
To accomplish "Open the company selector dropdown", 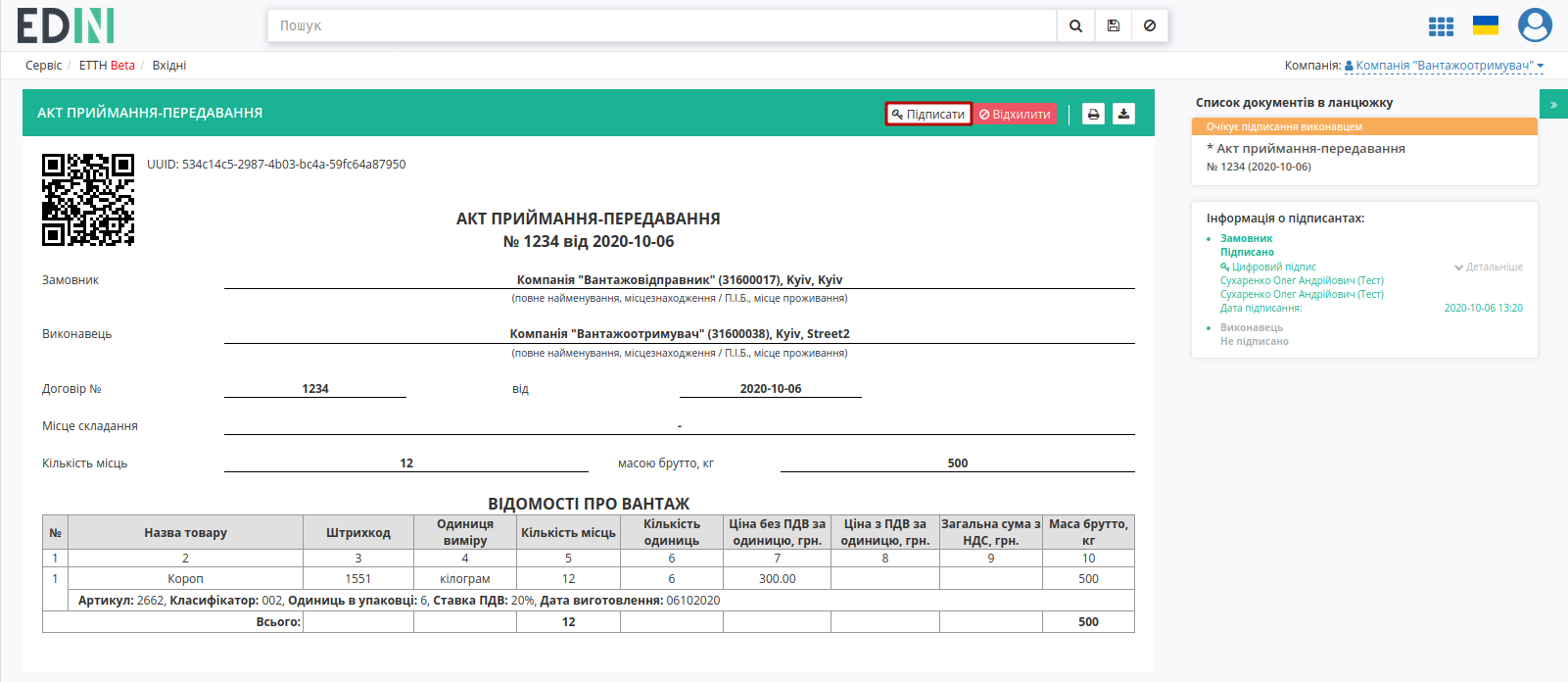I will click(1444, 66).
